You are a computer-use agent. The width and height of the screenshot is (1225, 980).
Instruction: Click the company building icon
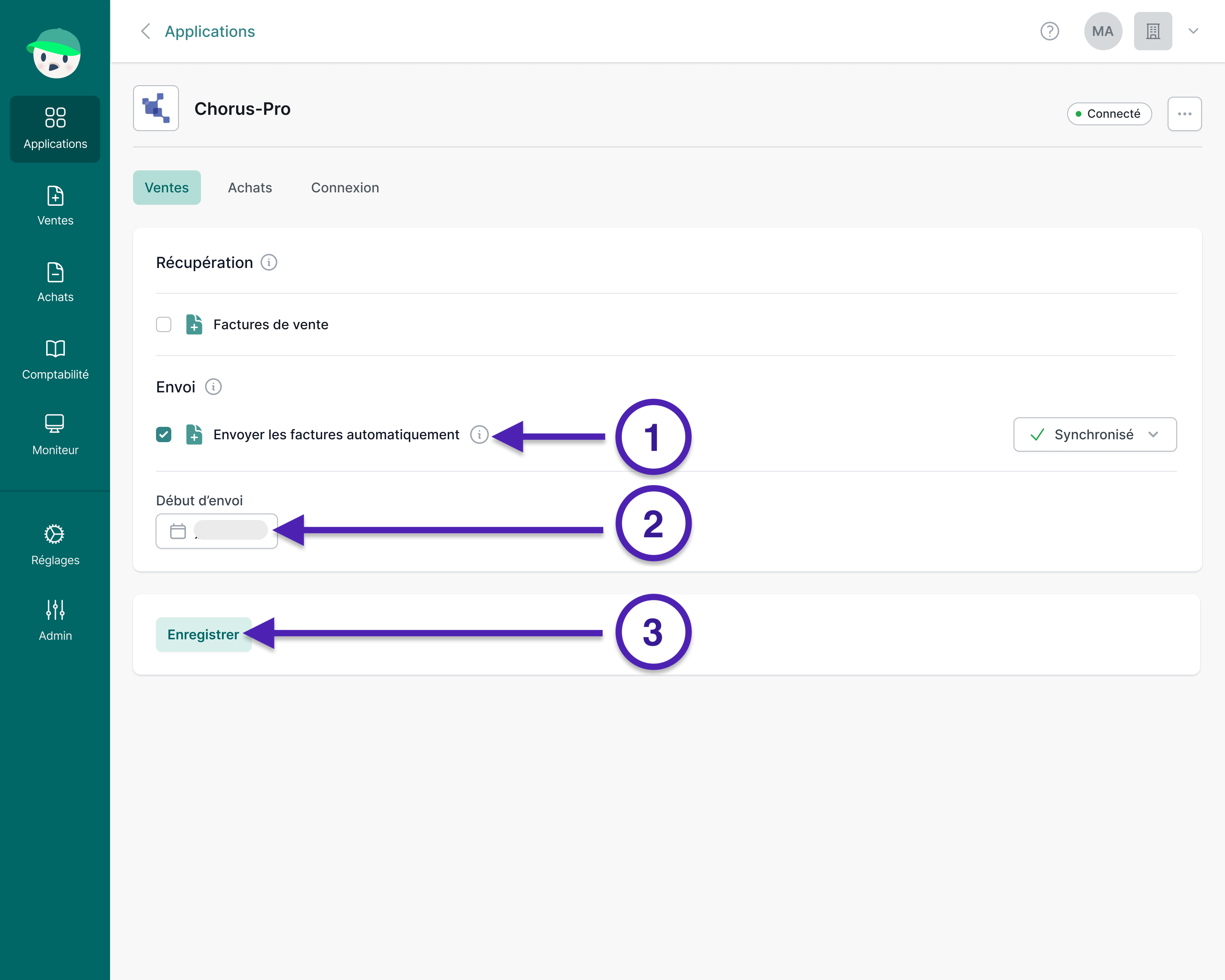(1152, 31)
